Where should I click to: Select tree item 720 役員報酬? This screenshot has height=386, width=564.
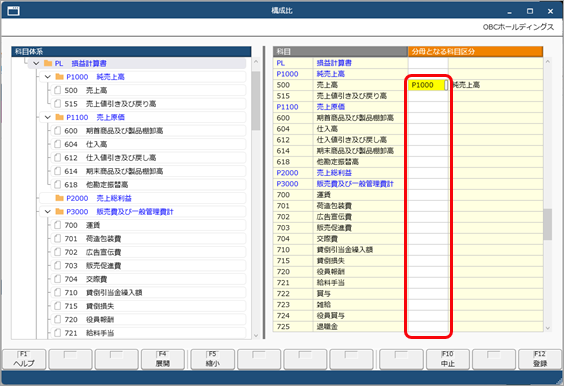point(148,319)
